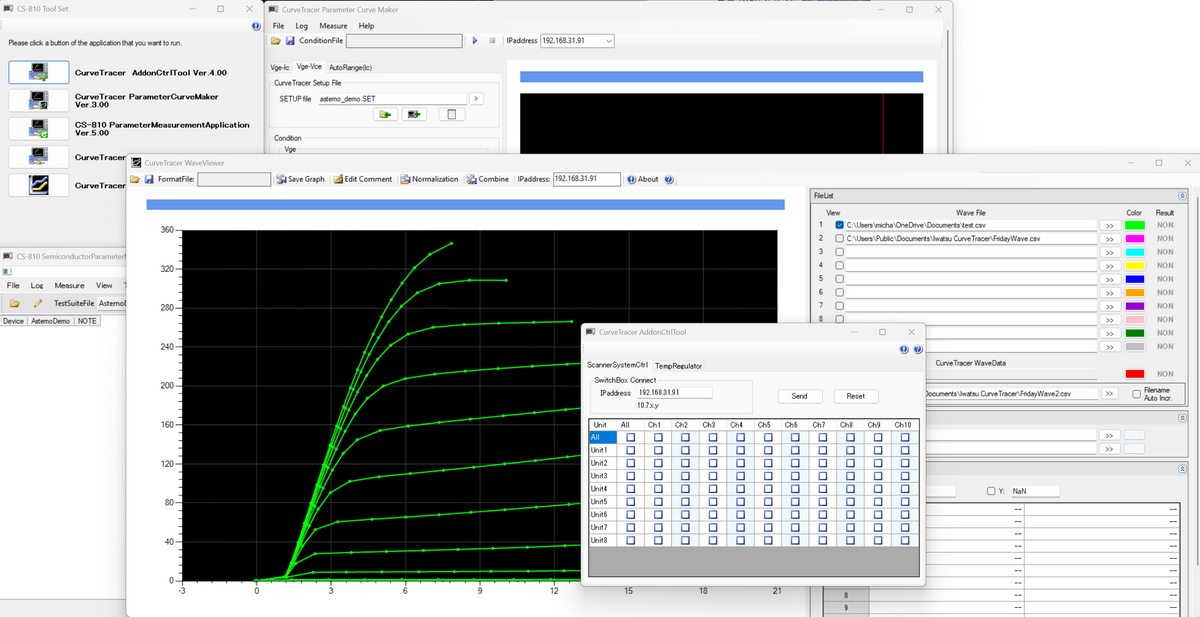Check All row Ch1 checkbox in AddonCtrlTool
This screenshot has height=617, width=1200.
(658, 437)
